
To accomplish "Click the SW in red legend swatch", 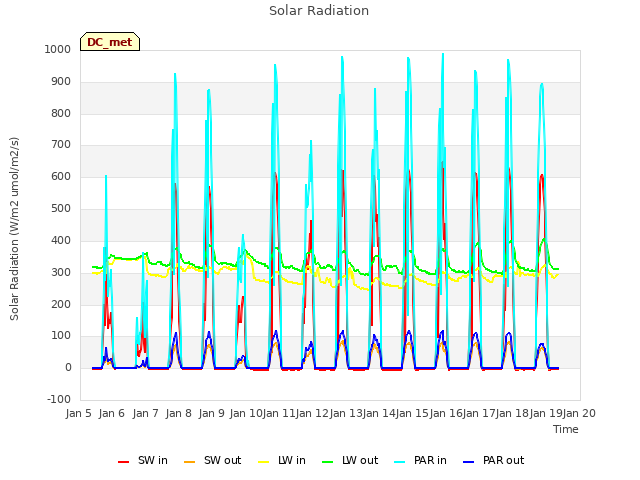I will point(123,462).
